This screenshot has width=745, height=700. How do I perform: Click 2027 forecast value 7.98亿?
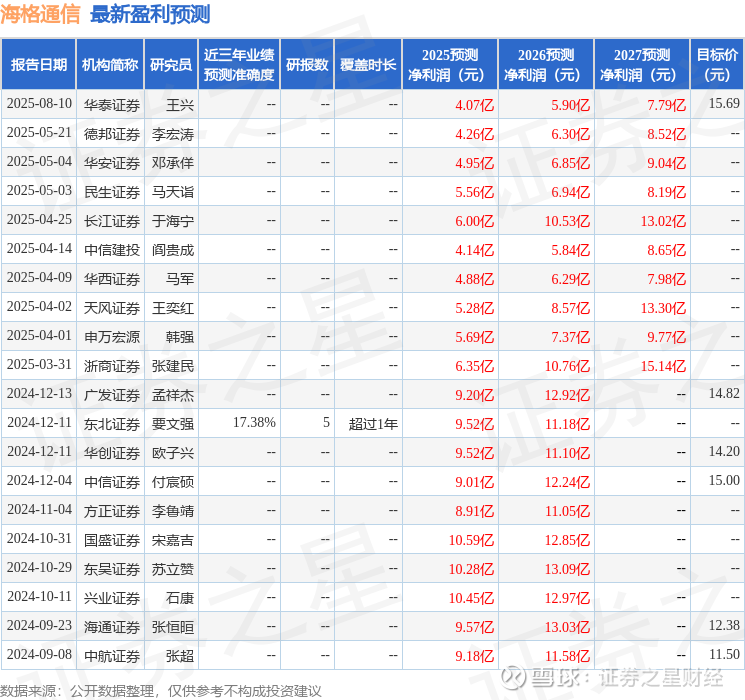click(667, 279)
